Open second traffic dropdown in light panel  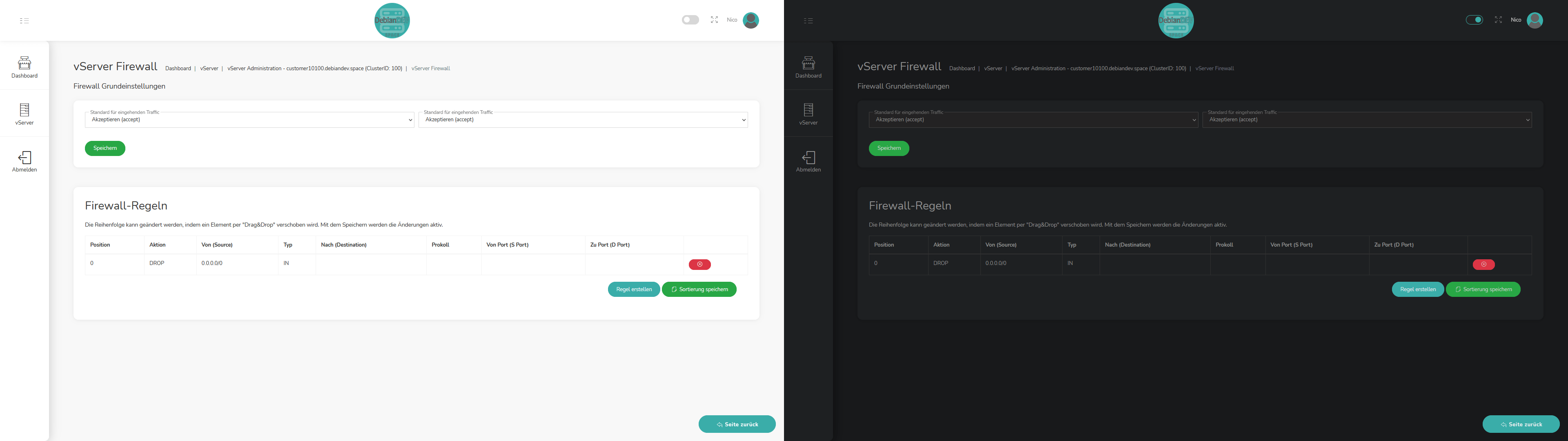point(583,120)
